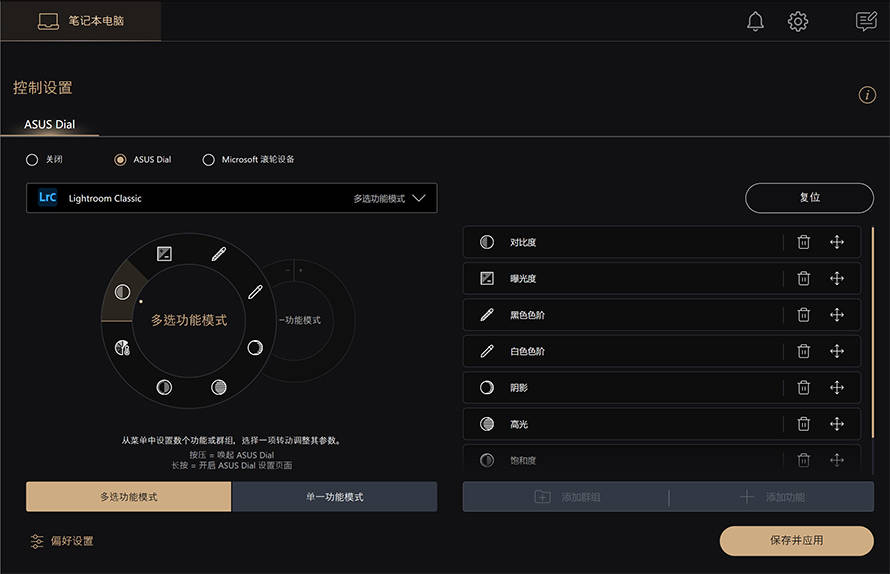Open 偏好设置 preferences link

click(62, 541)
